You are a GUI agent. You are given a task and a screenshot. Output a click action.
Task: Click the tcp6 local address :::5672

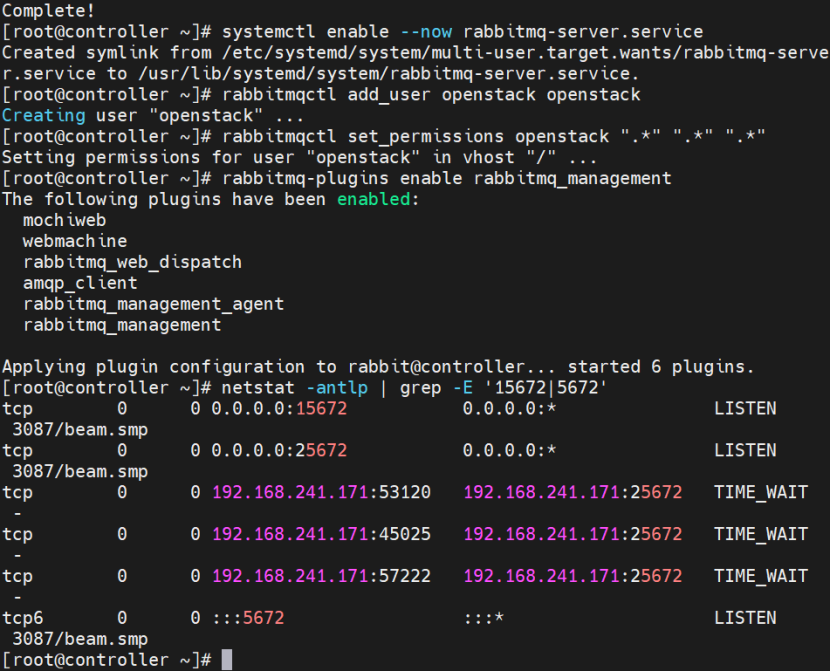[247, 618]
